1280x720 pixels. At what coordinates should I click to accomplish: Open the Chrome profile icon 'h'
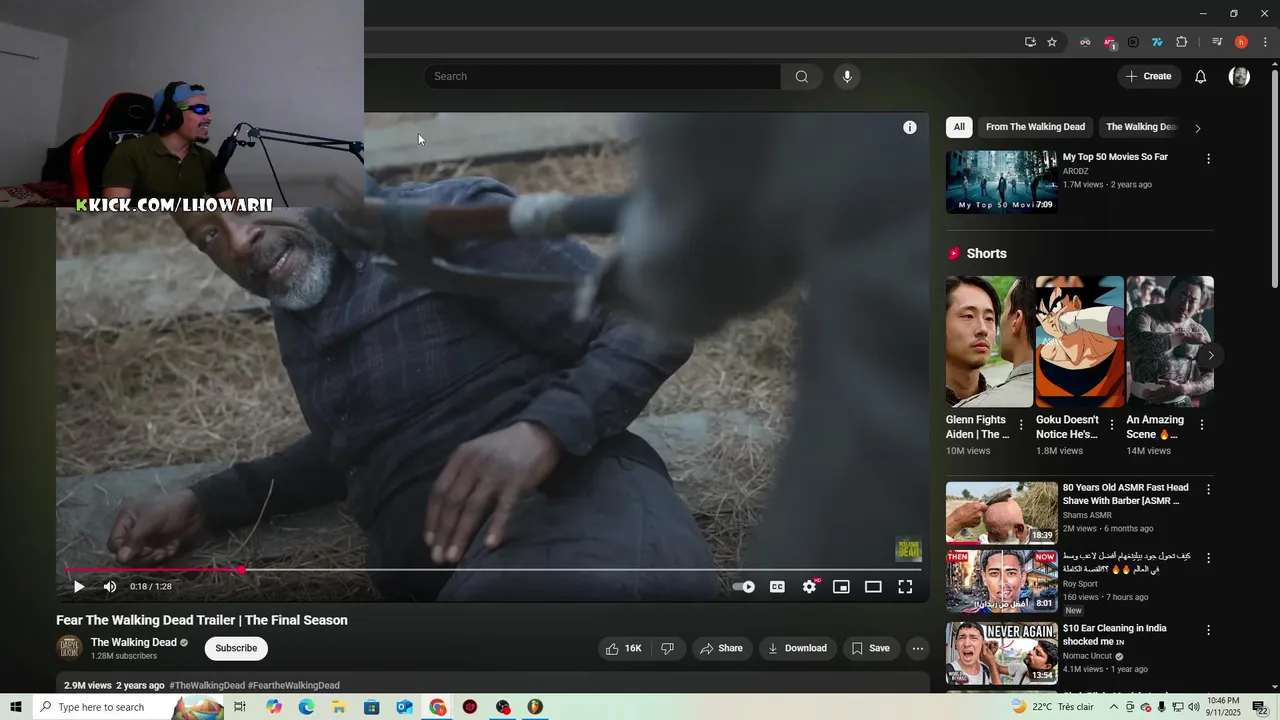[x=1241, y=42]
